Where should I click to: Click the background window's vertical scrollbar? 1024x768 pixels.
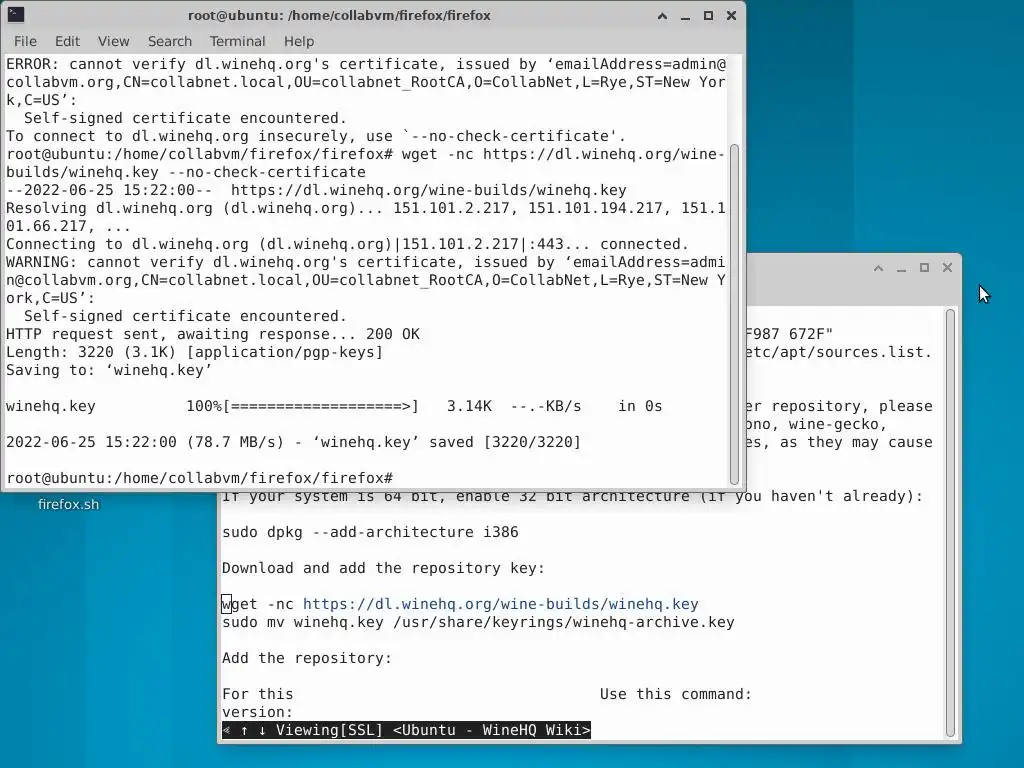(x=950, y=522)
